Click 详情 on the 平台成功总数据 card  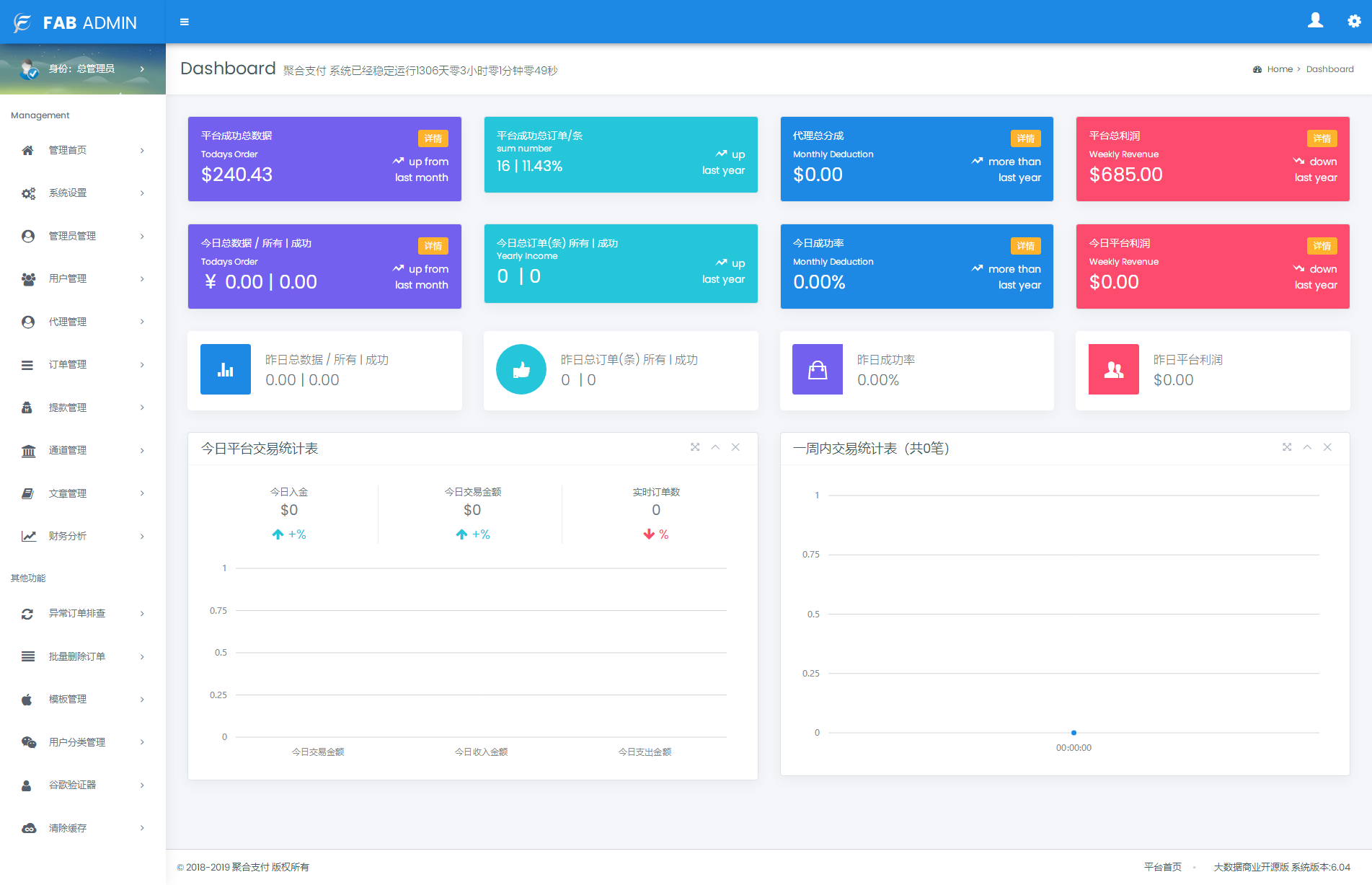tap(433, 138)
